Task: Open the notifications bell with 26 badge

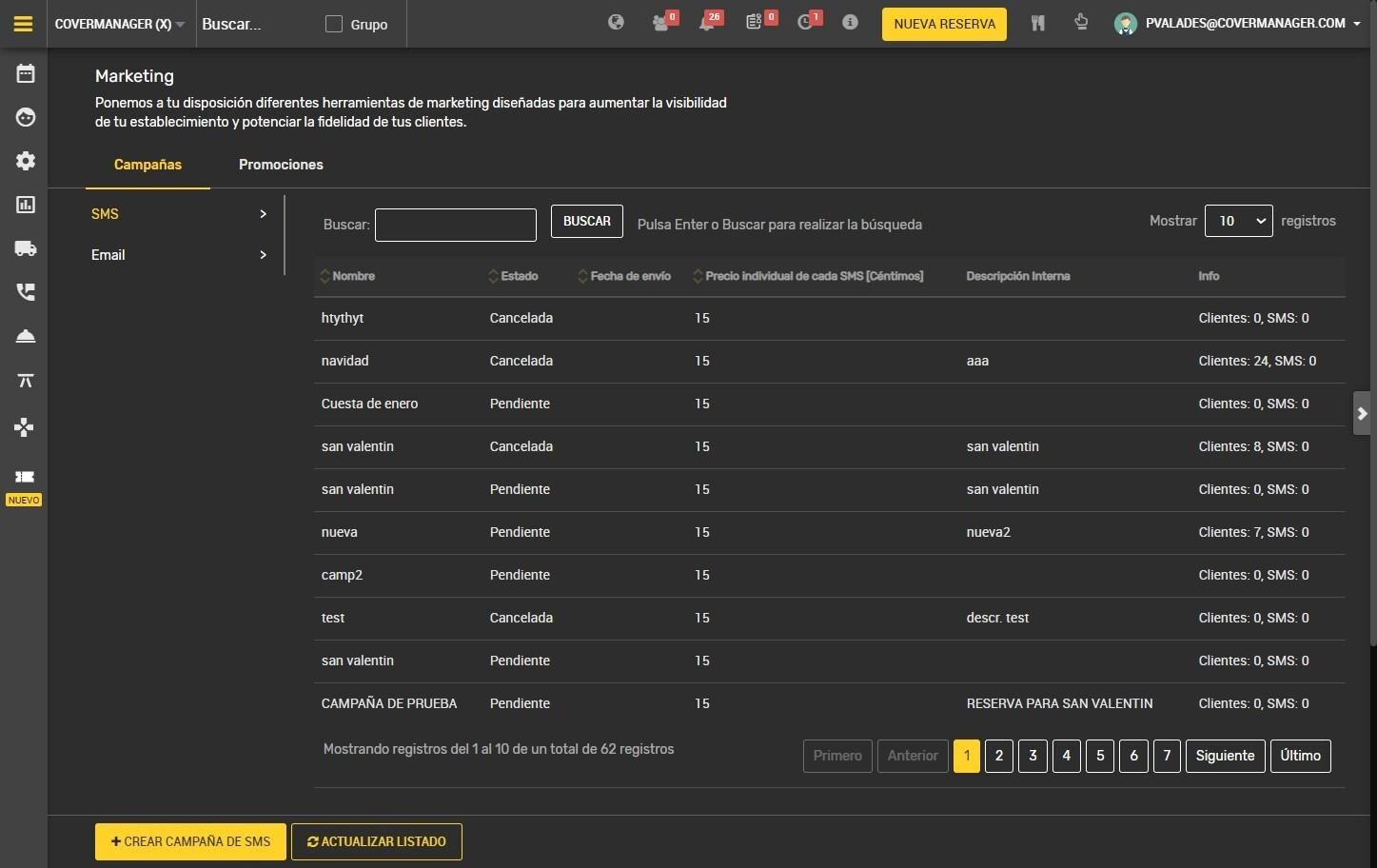Action: point(707,23)
